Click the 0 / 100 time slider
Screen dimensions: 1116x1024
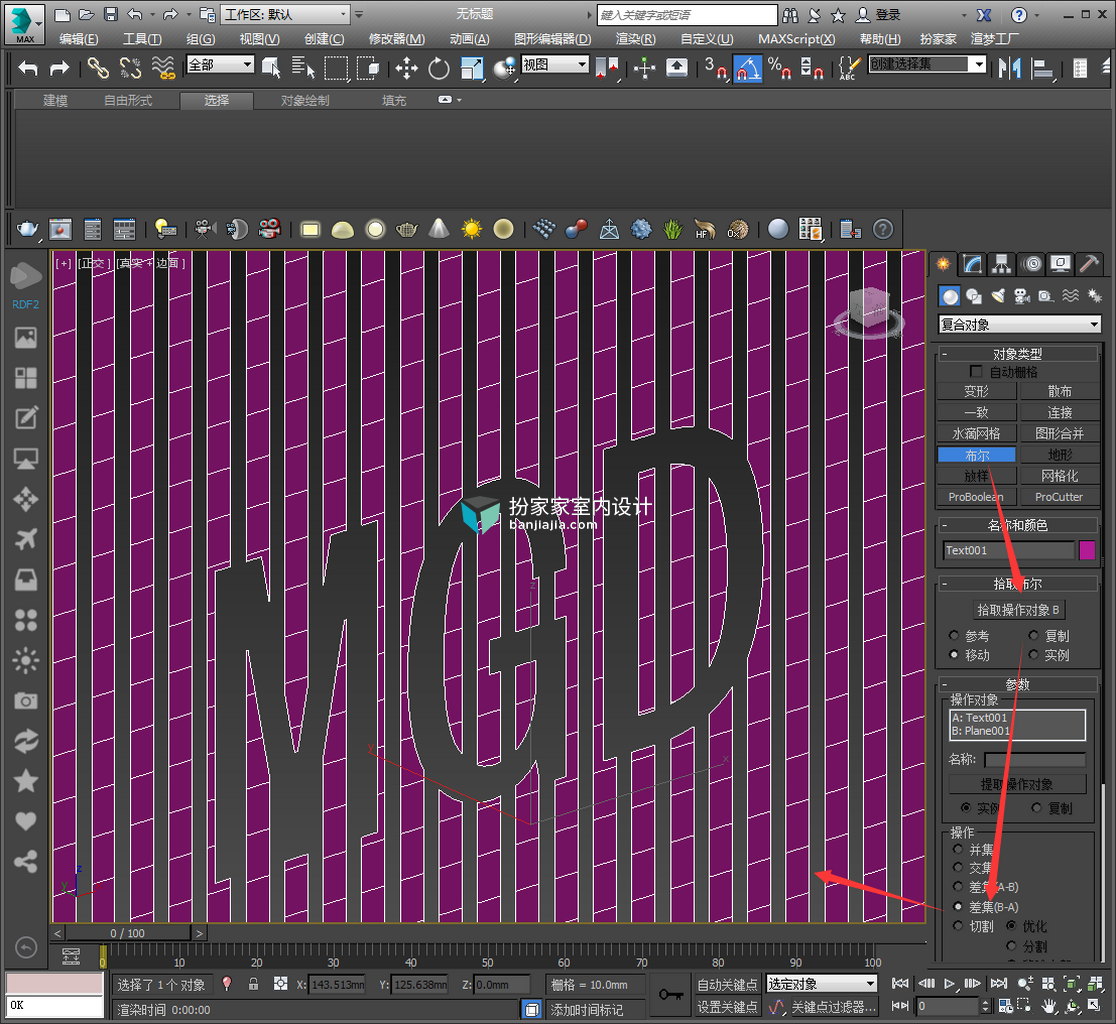click(x=127, y=933)
